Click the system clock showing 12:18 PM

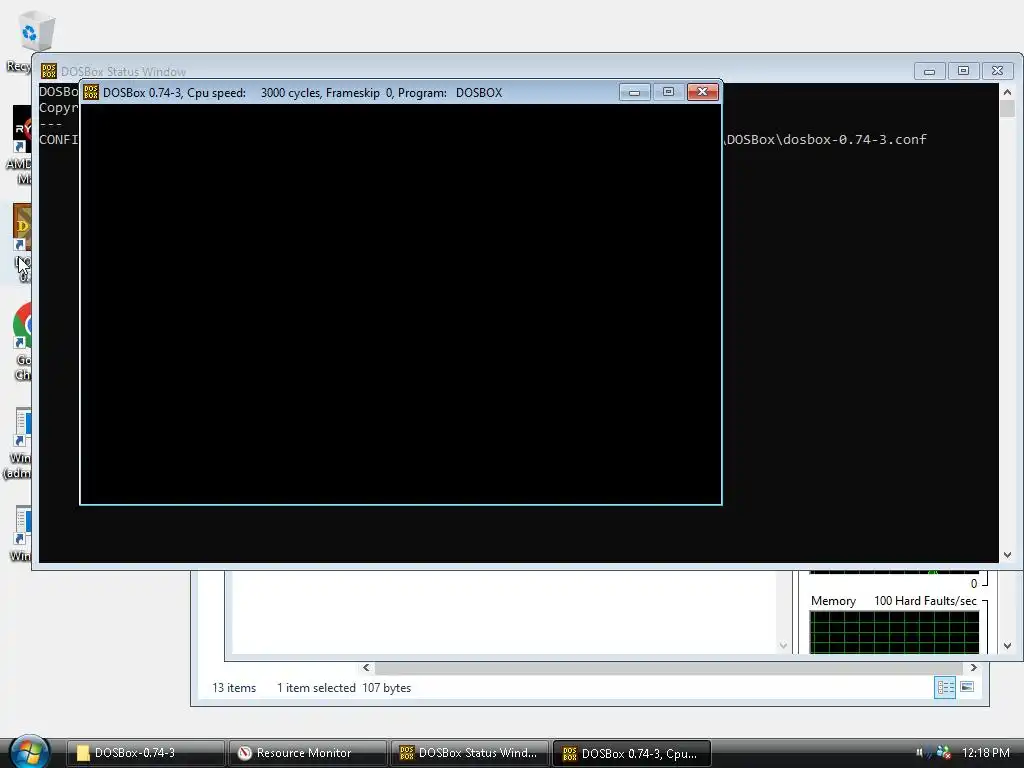pos(985,753)
